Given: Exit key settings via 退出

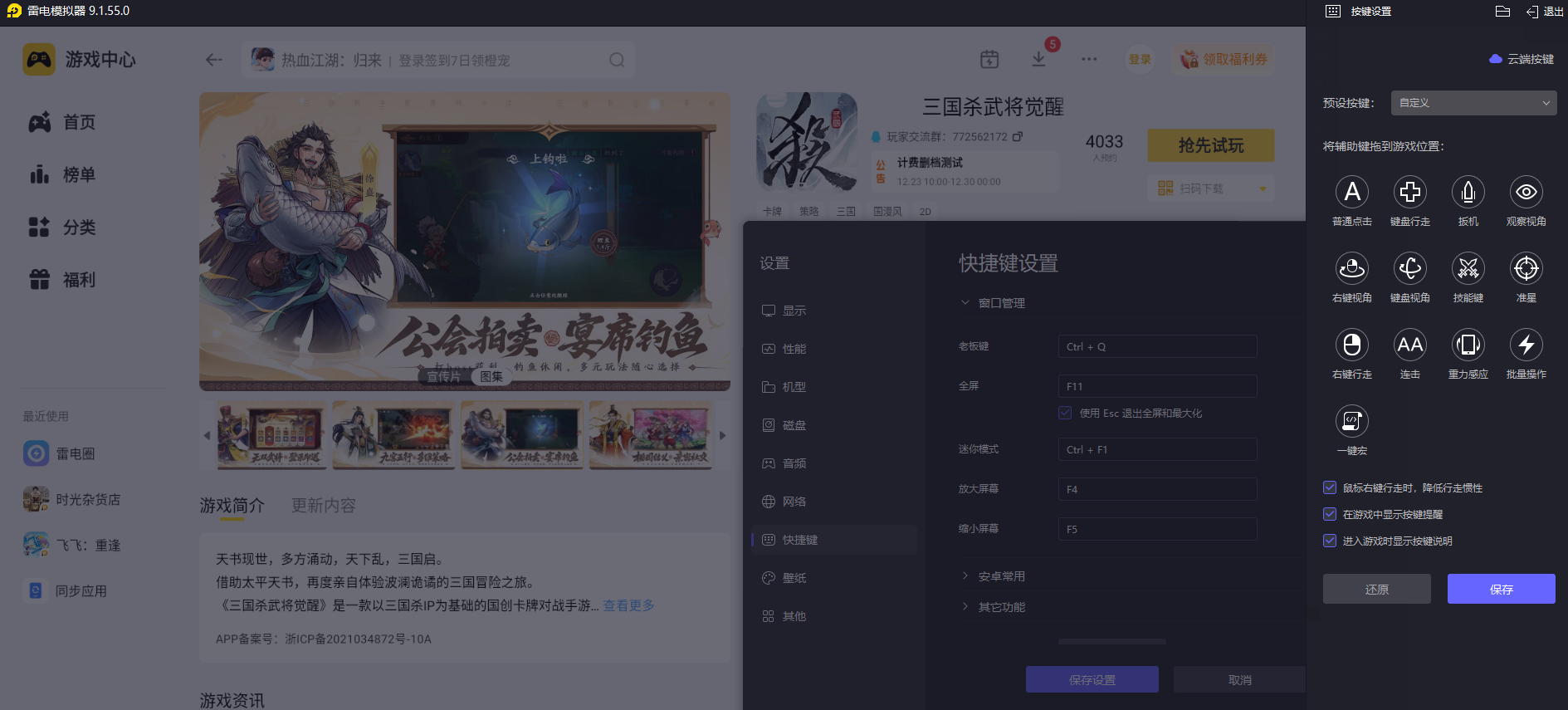Looking at the screenshot, I should click(x=1545, y=12).
